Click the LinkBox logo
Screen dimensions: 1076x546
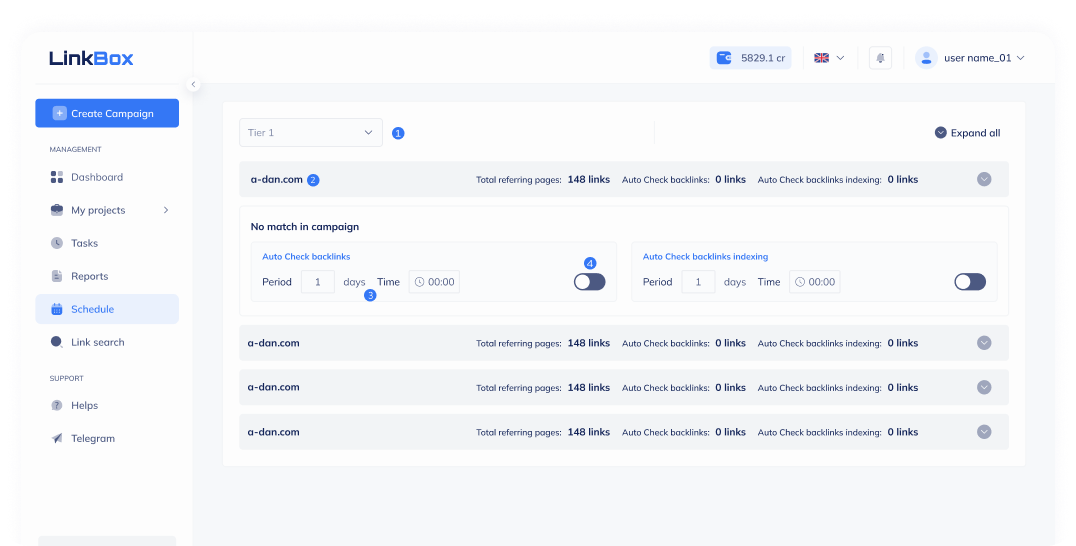(91, 58)
